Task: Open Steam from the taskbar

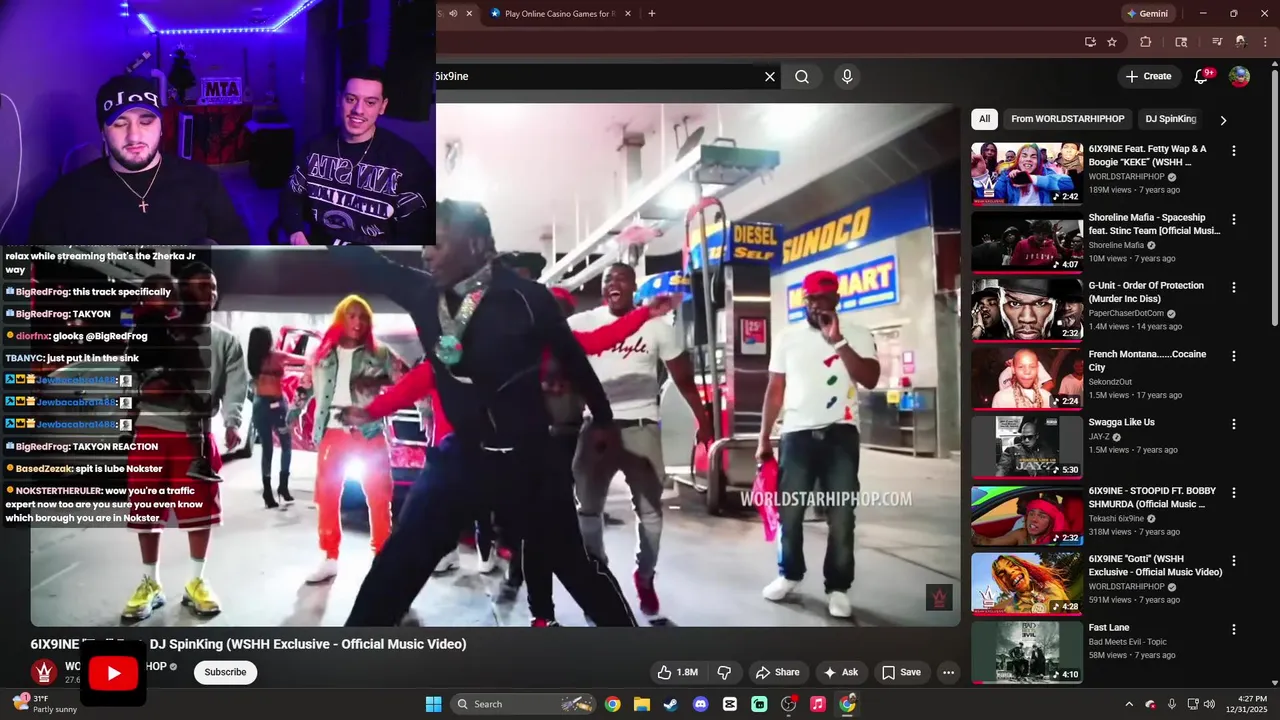Action: (671, 704)
